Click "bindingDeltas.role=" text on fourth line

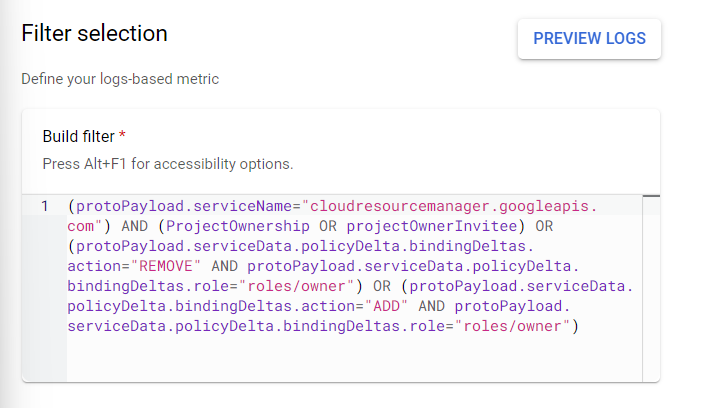139,286
